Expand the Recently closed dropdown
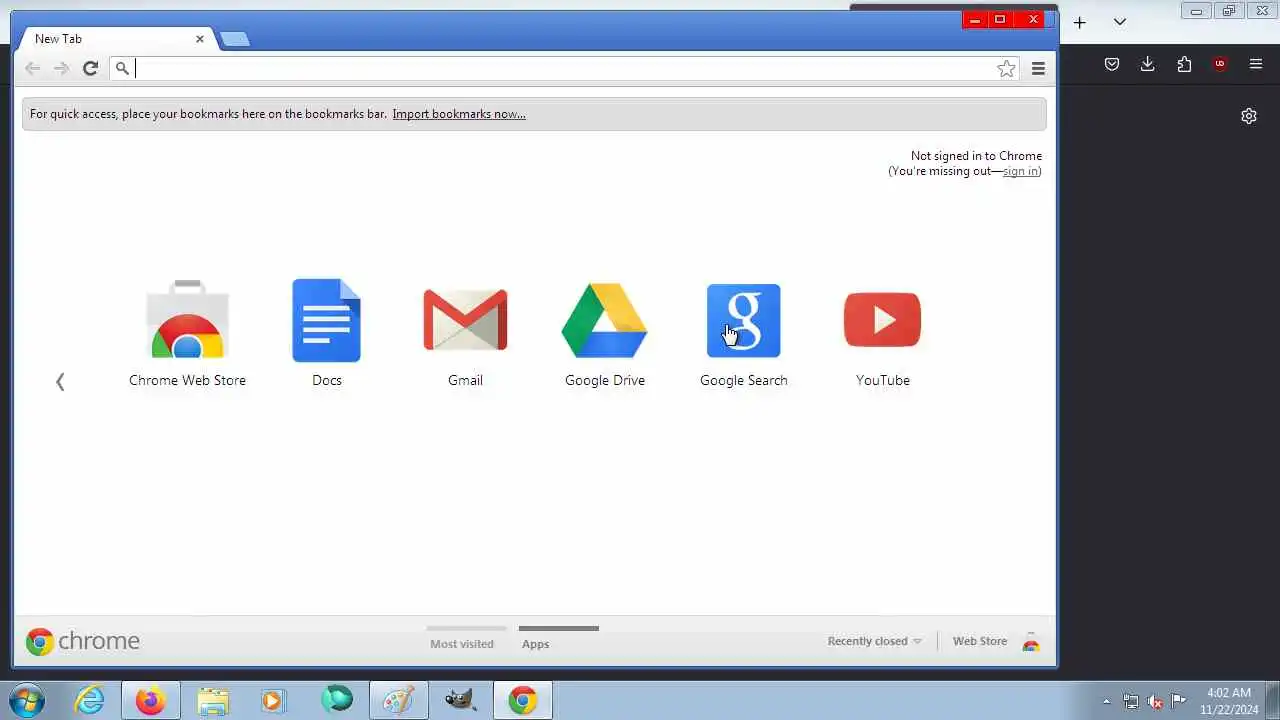Screen dimensions: 1280x720 point(874,641)
